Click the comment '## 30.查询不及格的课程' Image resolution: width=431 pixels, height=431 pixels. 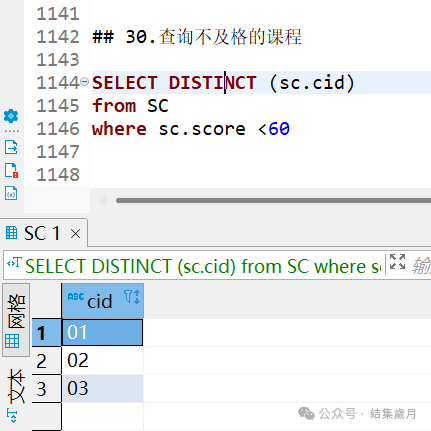point(197,37)
